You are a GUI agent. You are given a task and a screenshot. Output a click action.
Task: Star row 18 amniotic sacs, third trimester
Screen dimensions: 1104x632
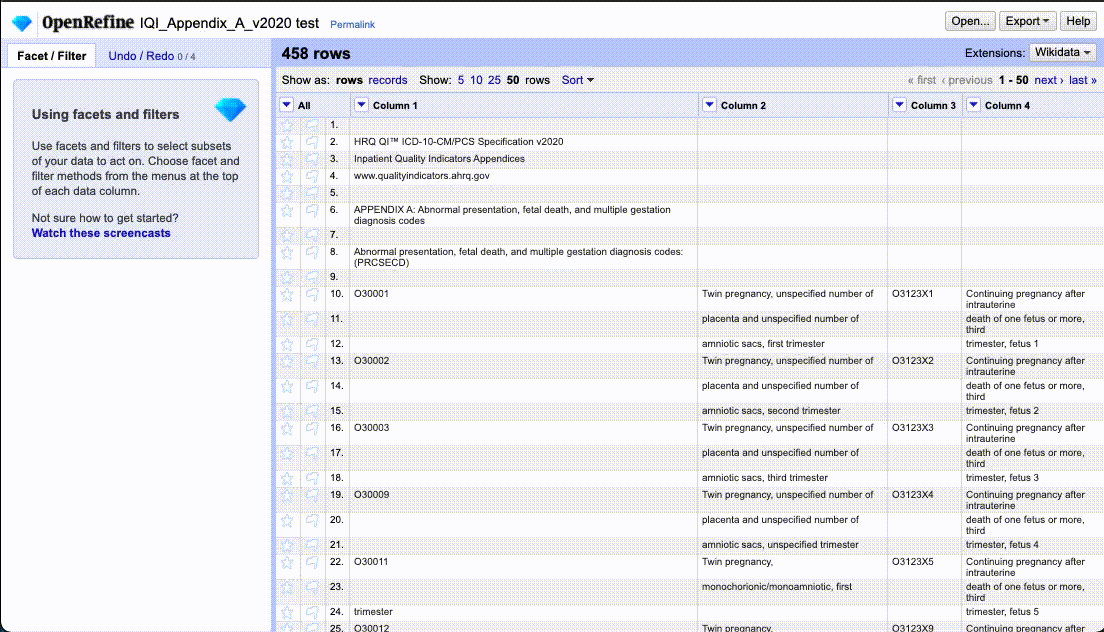point(287,479)
